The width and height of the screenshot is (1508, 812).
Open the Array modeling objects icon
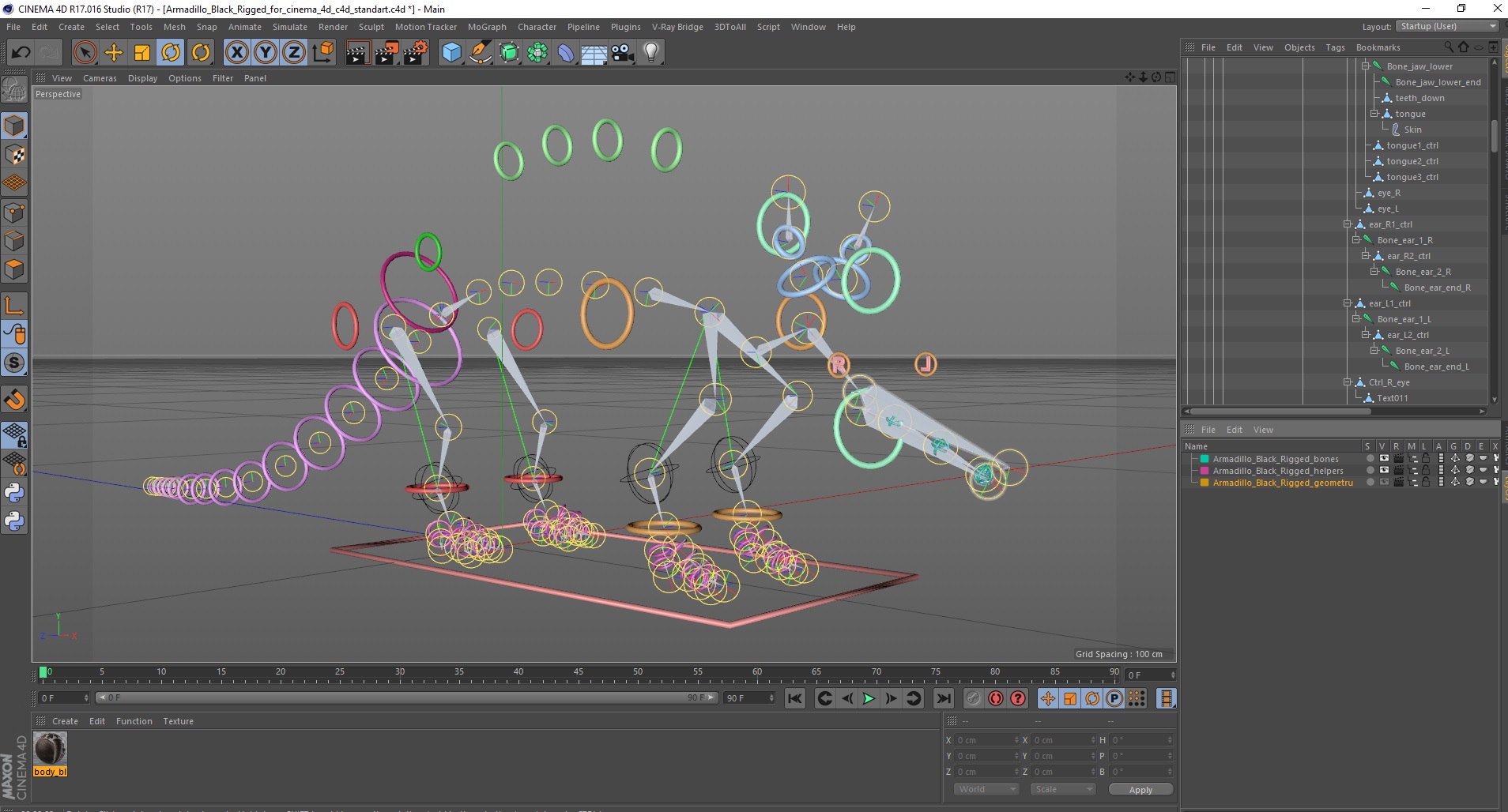click(x=538, y=53)
